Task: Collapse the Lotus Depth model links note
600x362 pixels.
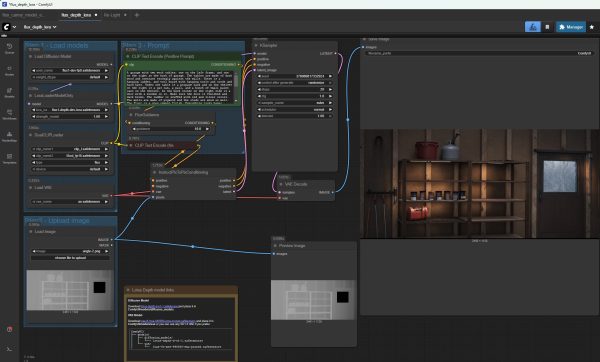Action: pos(128,290)
